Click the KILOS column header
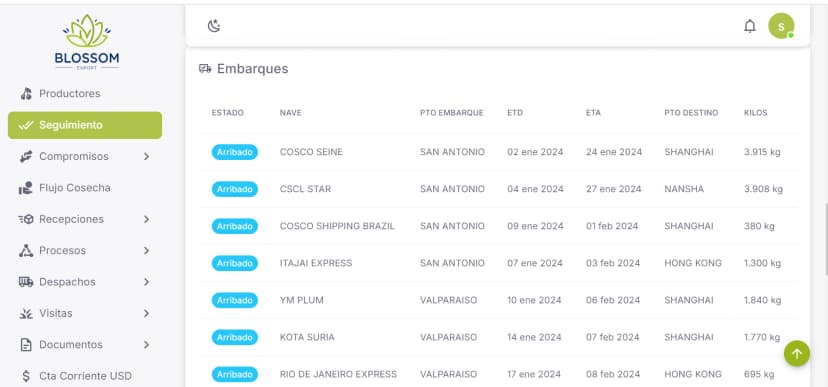The width and height of the screenshot is (828, 387). click(x=756, y=113)
